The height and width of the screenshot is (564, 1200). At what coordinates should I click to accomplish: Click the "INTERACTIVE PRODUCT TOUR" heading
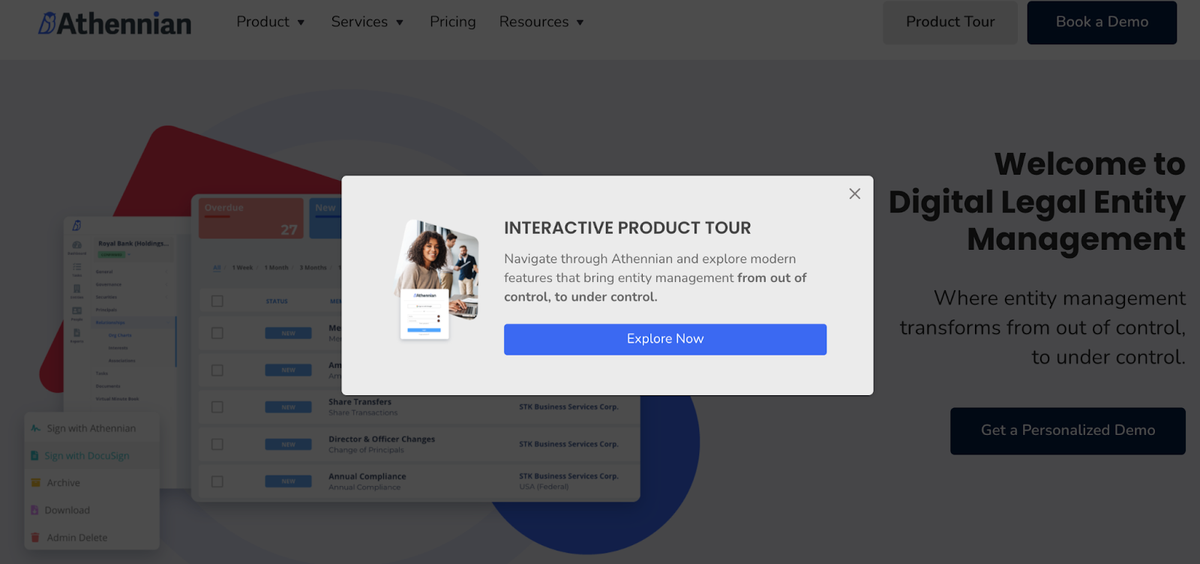tap(627, 228)
